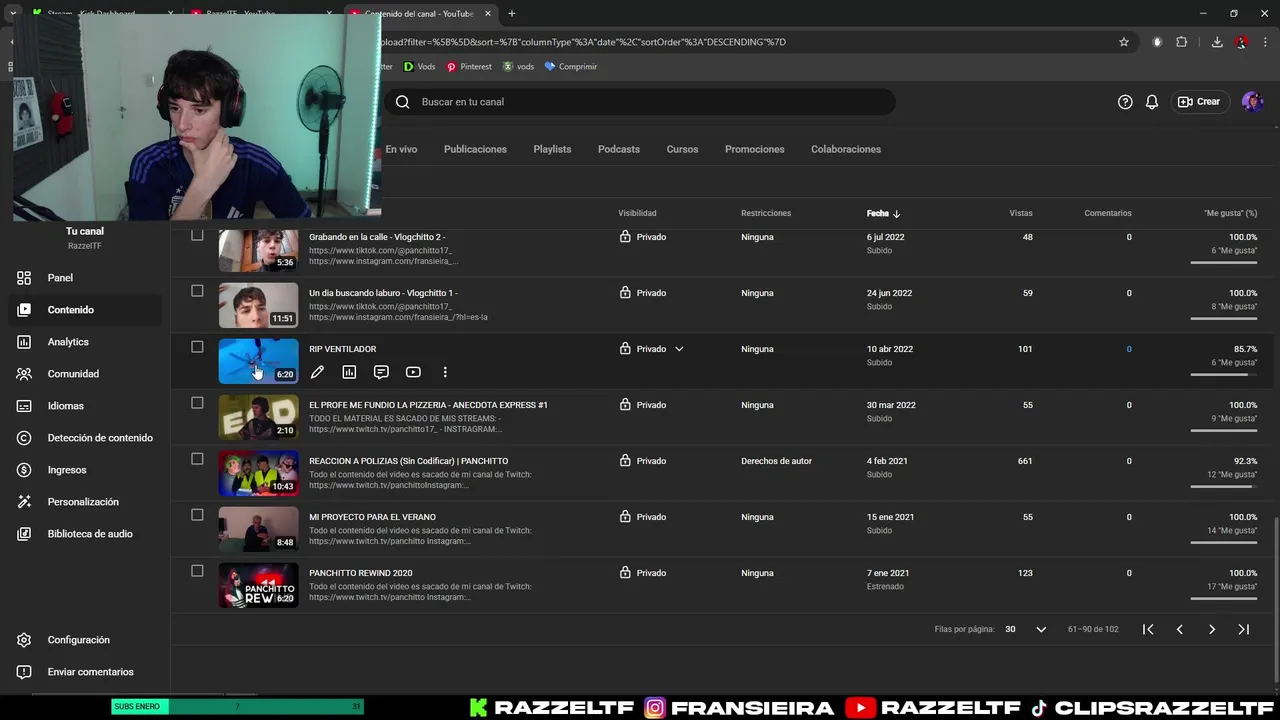The image size is (1280, 720).
Task: Open browser tab search chevron
Action: tap(13, 14)
